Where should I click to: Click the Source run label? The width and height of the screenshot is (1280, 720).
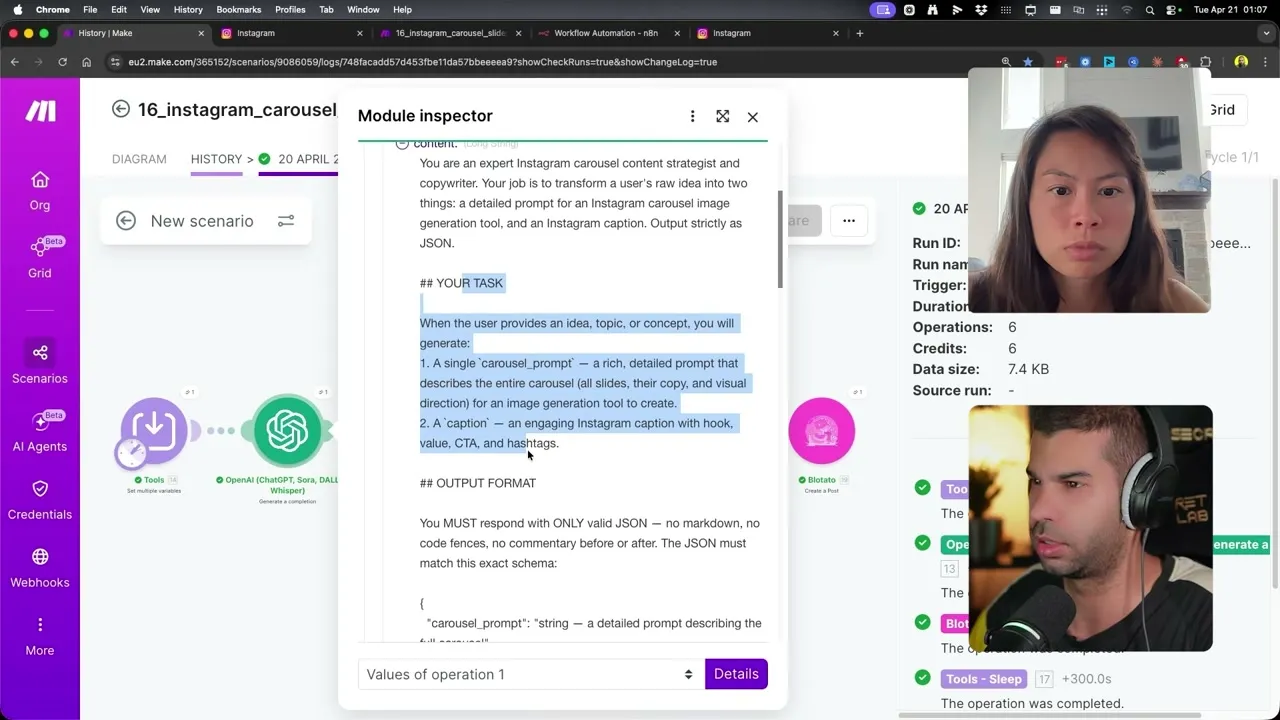(952, 390)
